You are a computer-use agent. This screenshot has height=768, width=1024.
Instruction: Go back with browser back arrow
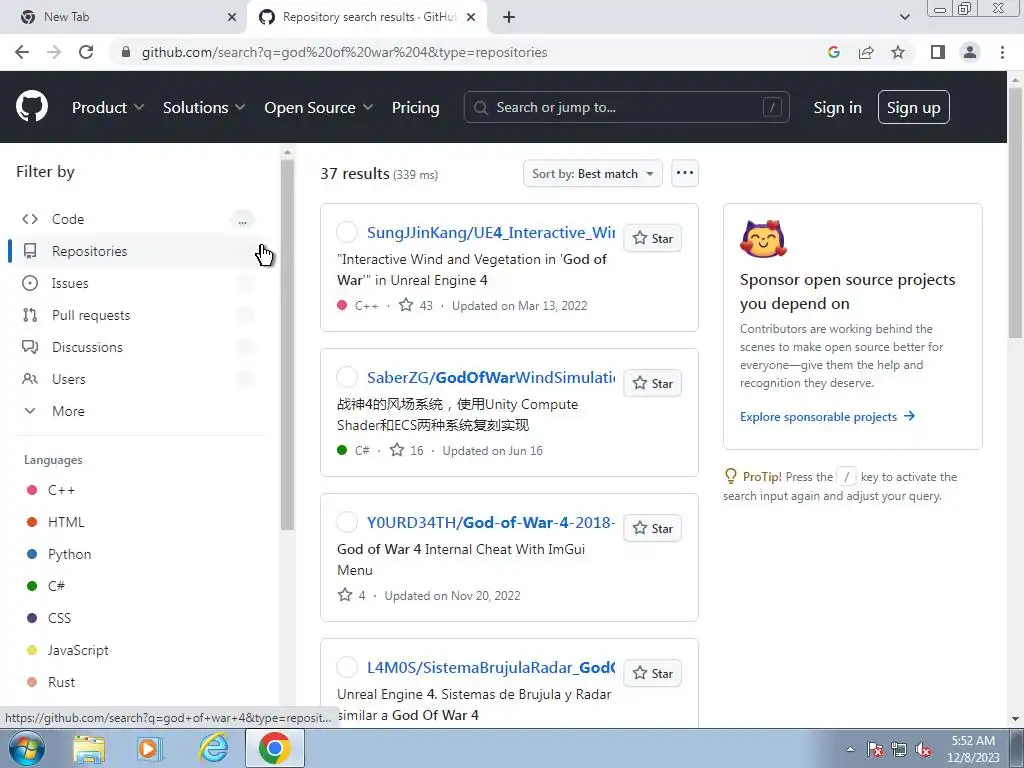pyautogui.click(x=22, y=52)
